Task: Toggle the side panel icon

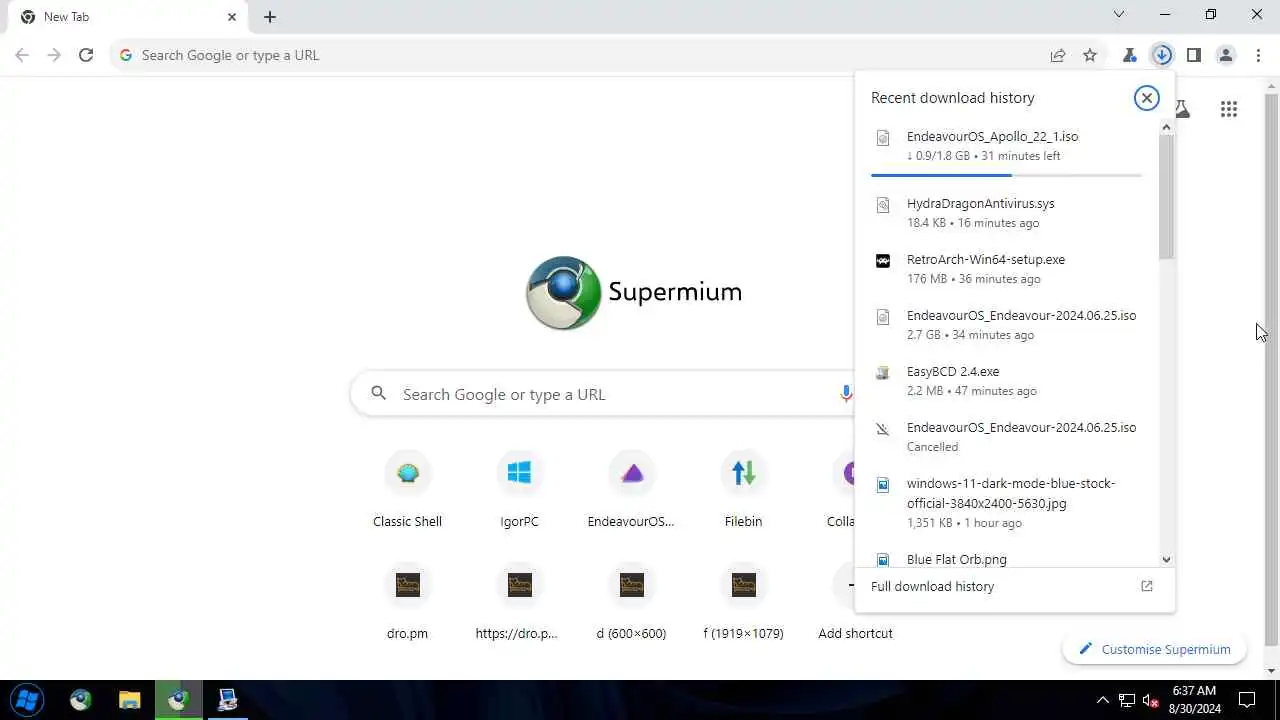Action: (x=1194, y=55)
